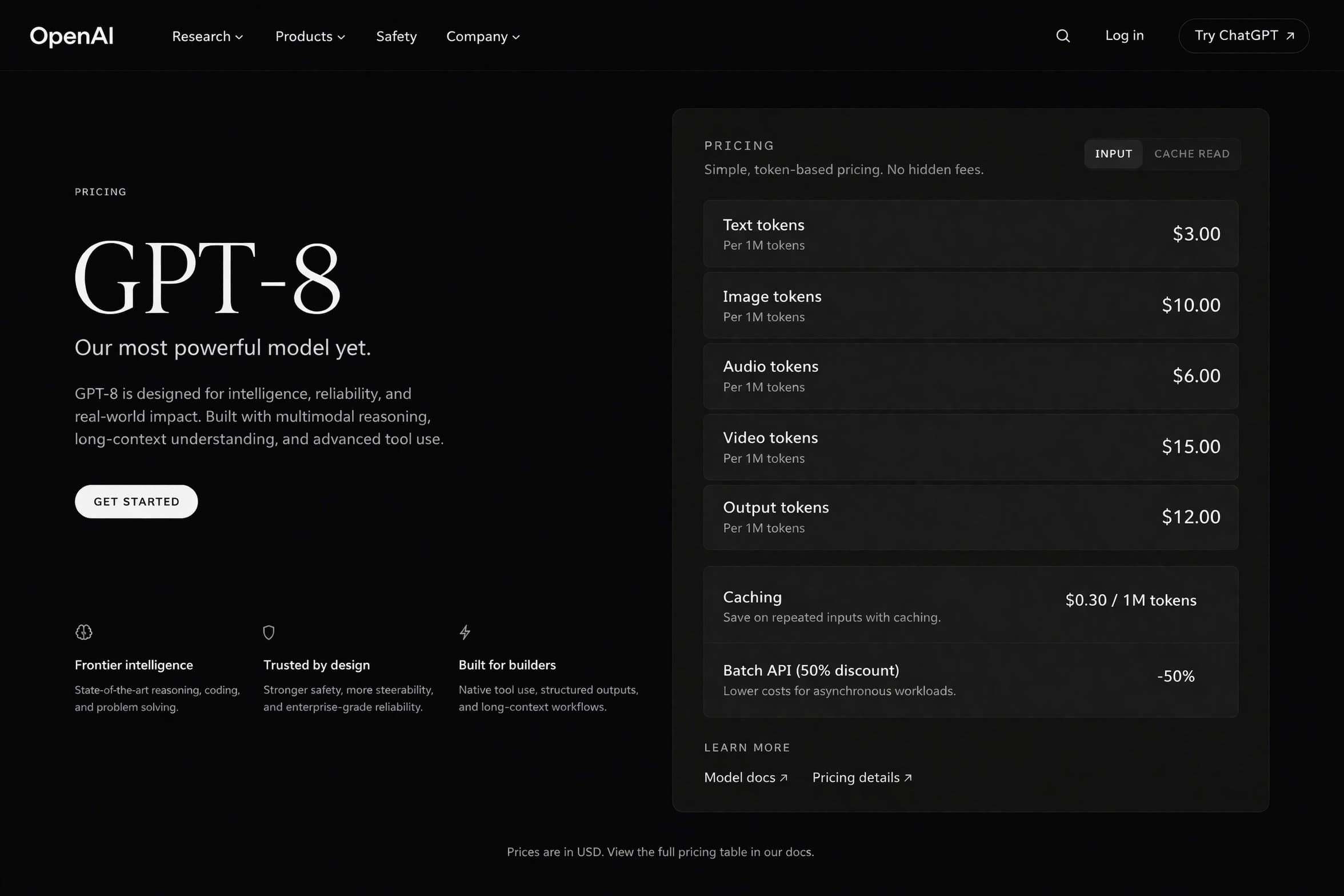The width and height of the screenshot is (1344, 896).
Task: Click the arrow icon next to Pricing details
Action: pyautogui.click(x=909, y=777)
